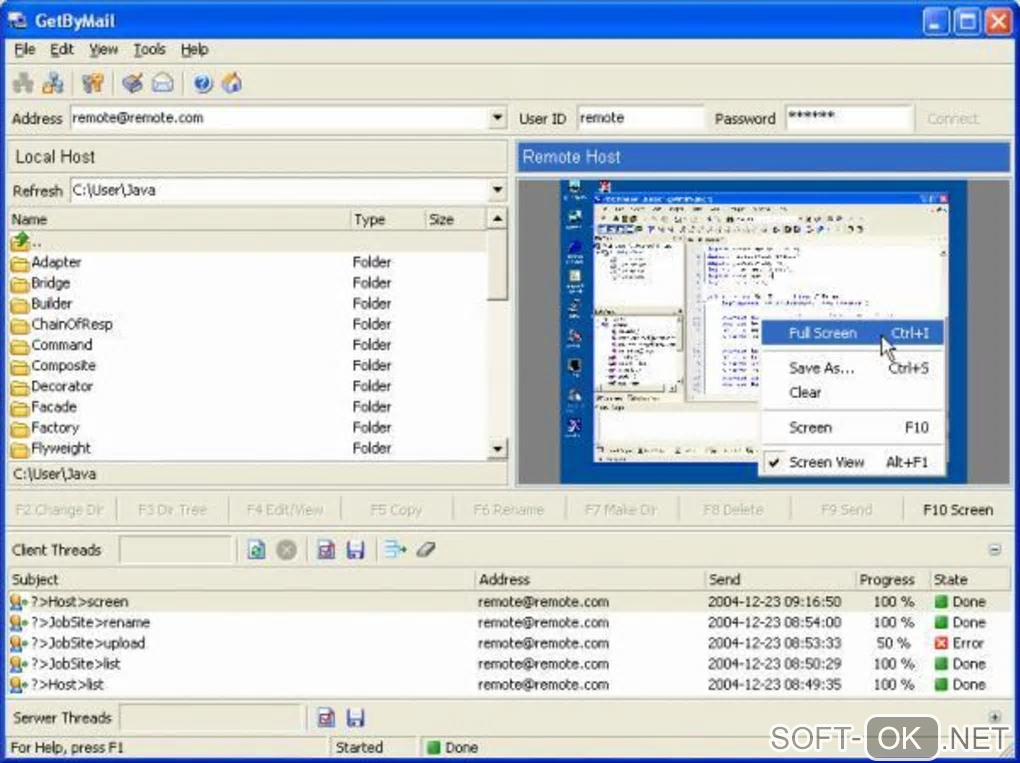Click the Local Host panel header
This screenshot has width=1020, height=763.
(x=258, y=157)
